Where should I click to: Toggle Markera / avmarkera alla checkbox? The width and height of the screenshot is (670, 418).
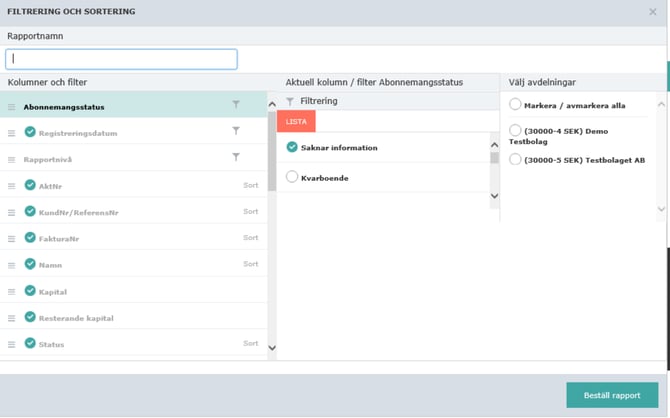(515, 105)
